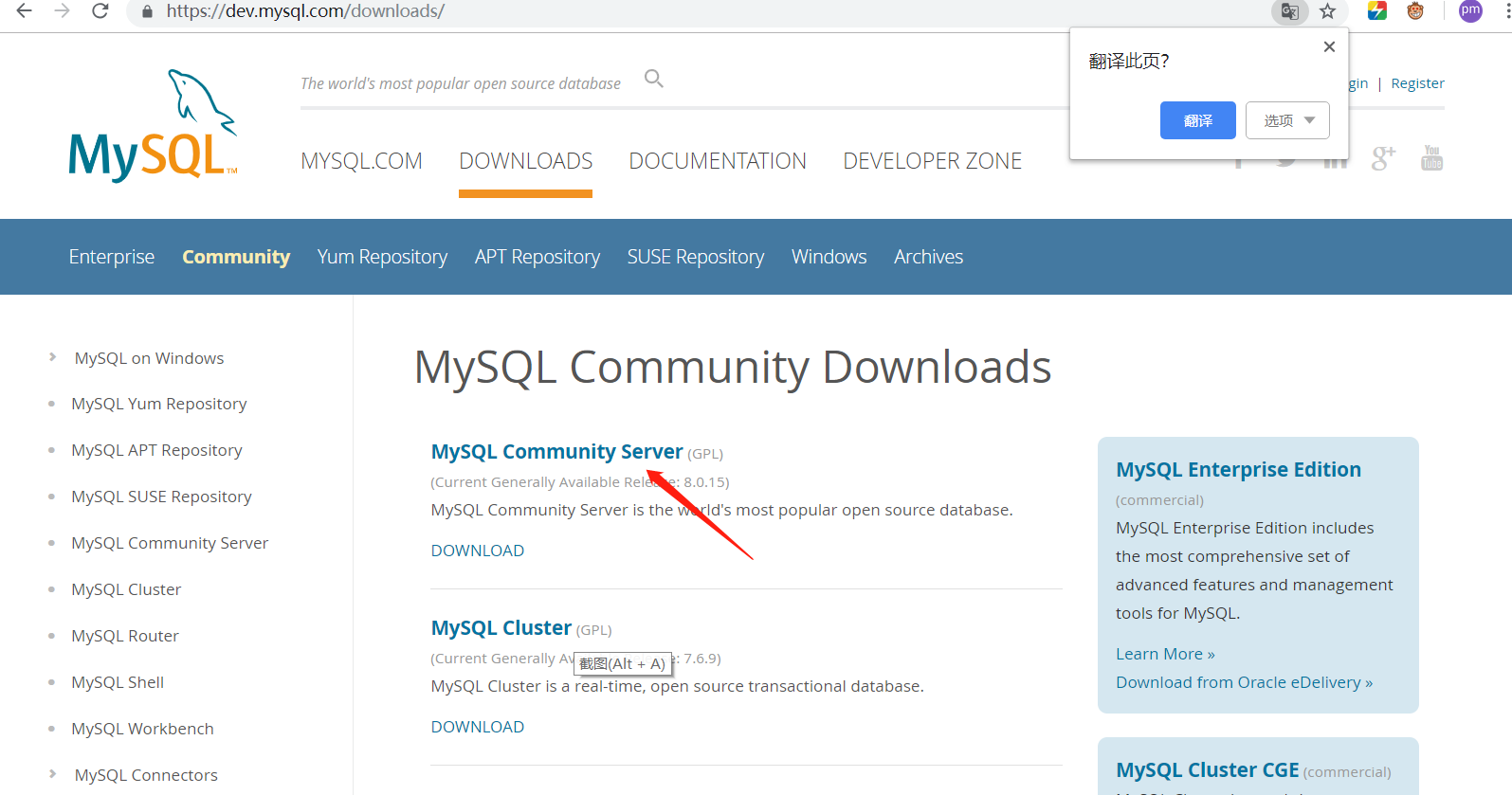Viewport: 1512px width, 795px height.
Task: Click the open source database tagline
Action: (x=461, y=83)
